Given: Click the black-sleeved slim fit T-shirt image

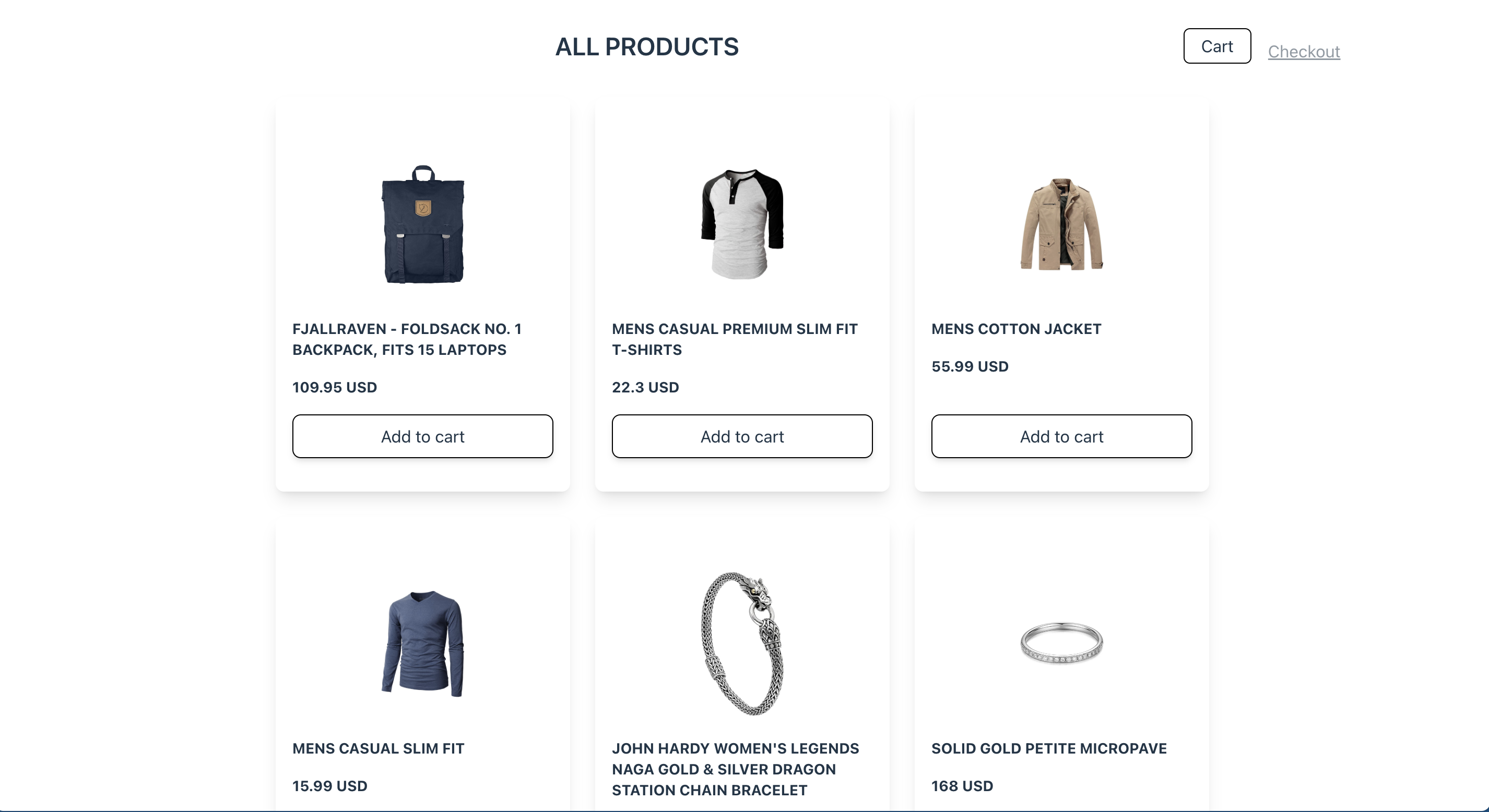Looking at the screenshot, I should [x=742, y=224].
